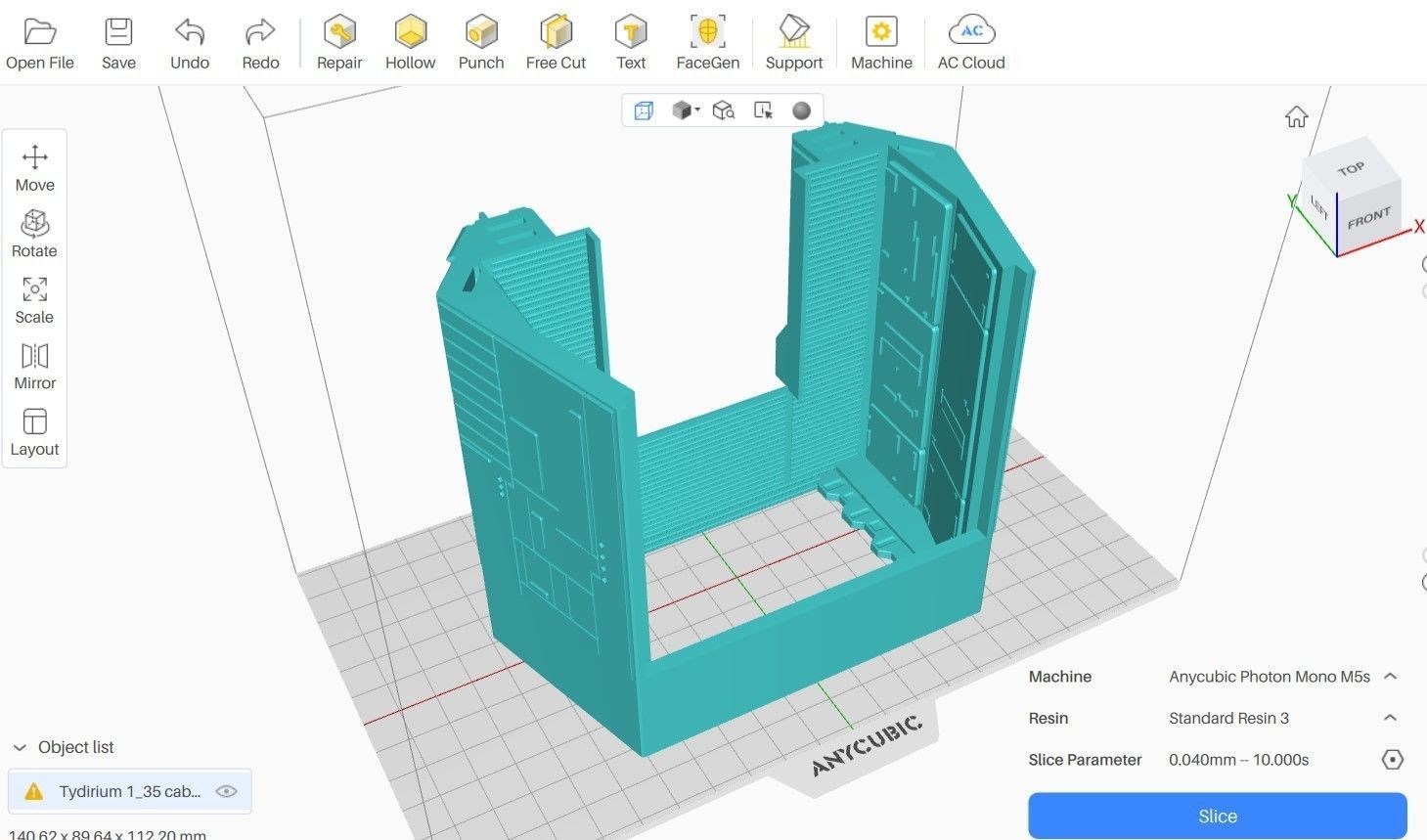Click the Standard Resin 3 value
Screen dimensions: 1427x840
coord(1228,718)
